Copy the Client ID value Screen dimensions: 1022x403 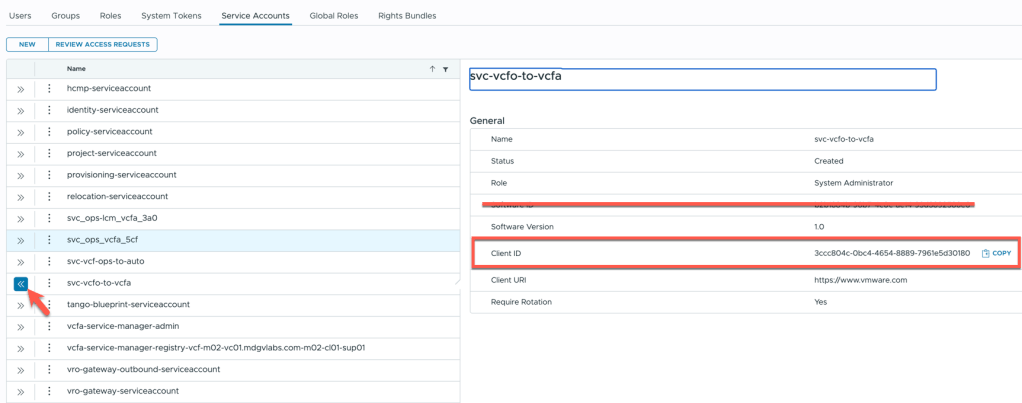point(996,254)
